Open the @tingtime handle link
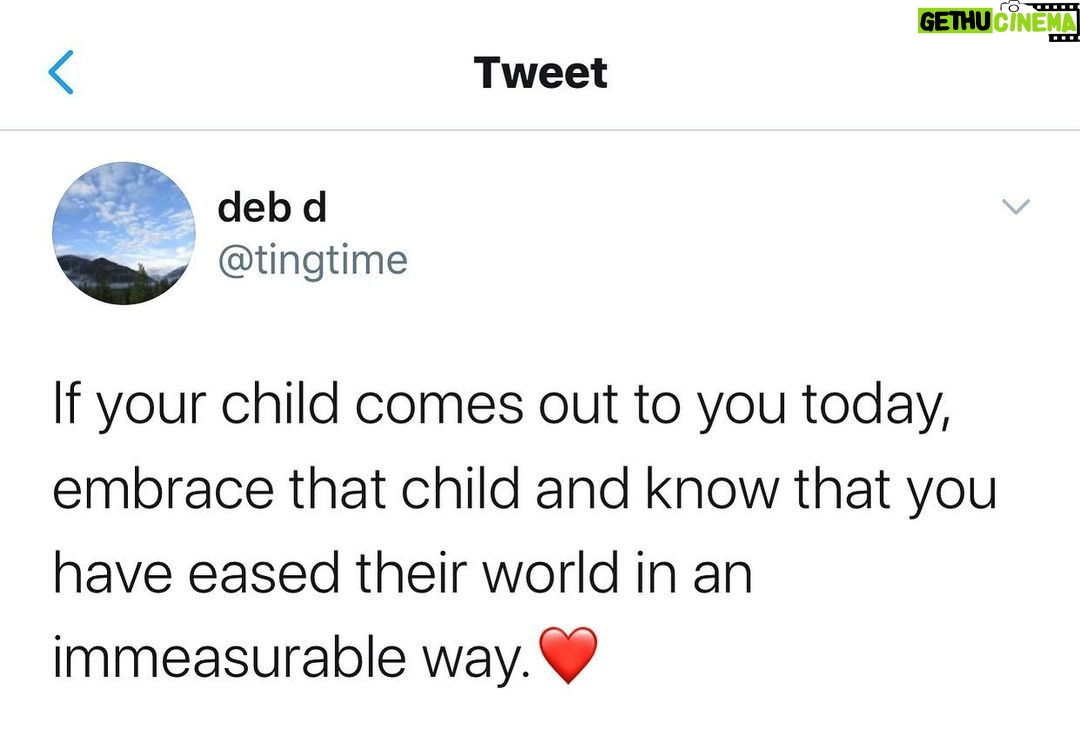This screenshot has width=1080, height=749. click(x=312, y=261)
